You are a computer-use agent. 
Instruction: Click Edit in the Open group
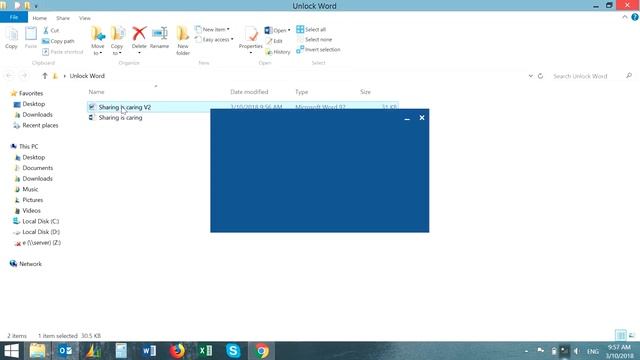274,41
